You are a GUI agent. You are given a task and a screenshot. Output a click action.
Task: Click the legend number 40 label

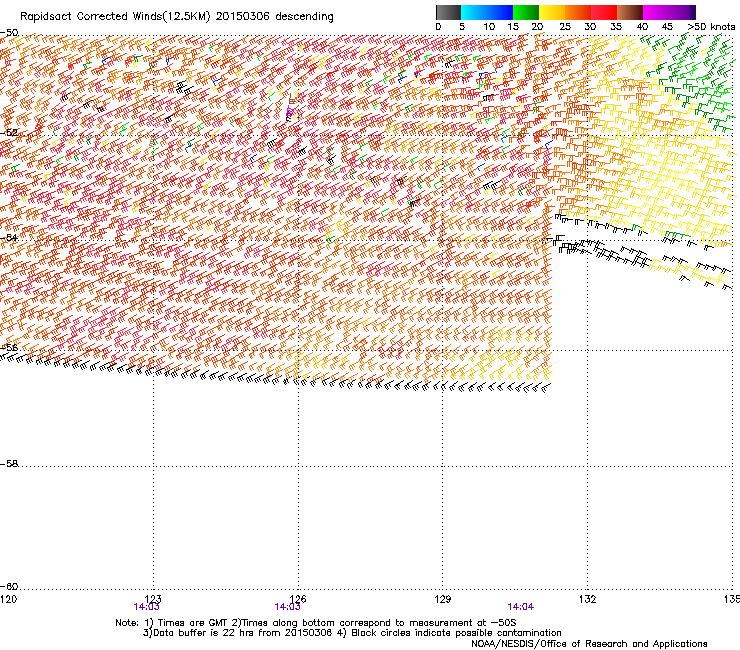[x=642, y=27]
